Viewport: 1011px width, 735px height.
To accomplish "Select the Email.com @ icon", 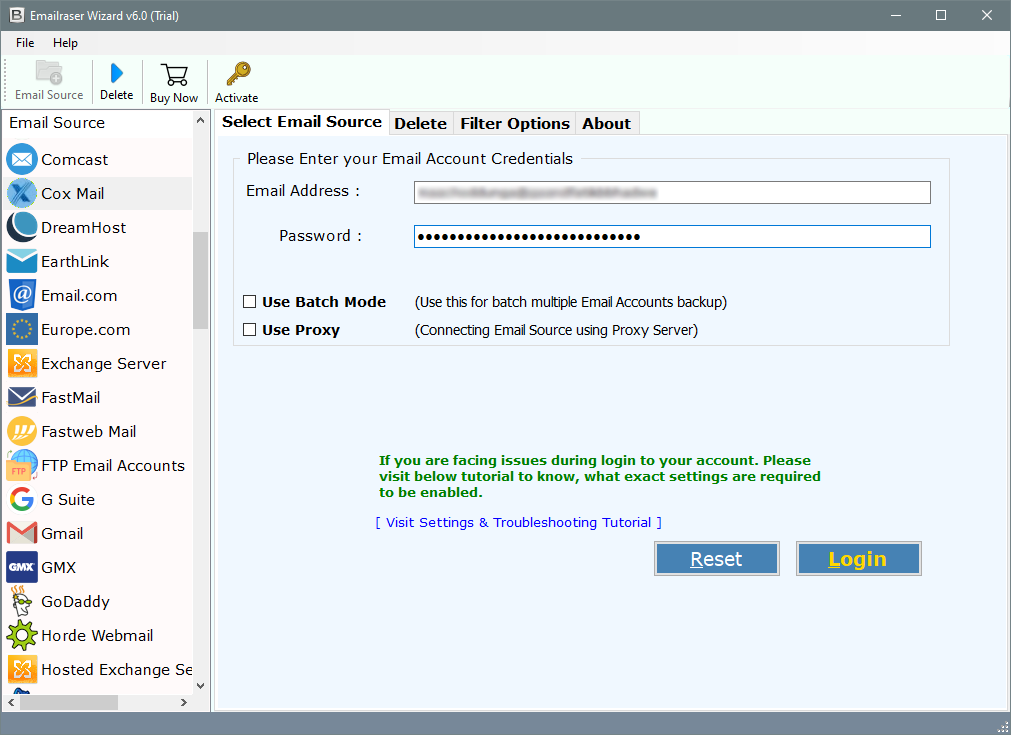I will (x=22, y=295).
